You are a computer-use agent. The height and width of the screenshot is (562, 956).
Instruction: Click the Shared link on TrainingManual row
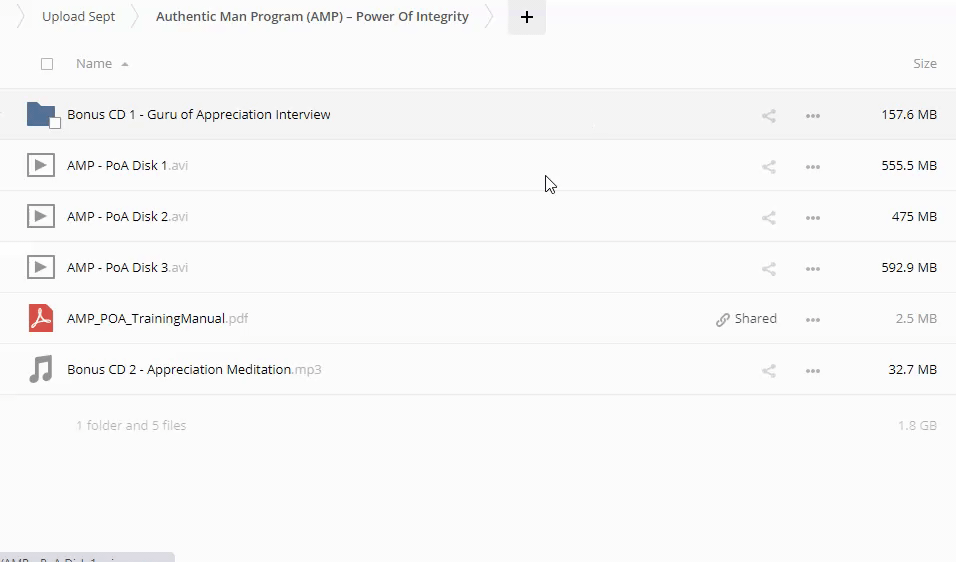[746, 319]
